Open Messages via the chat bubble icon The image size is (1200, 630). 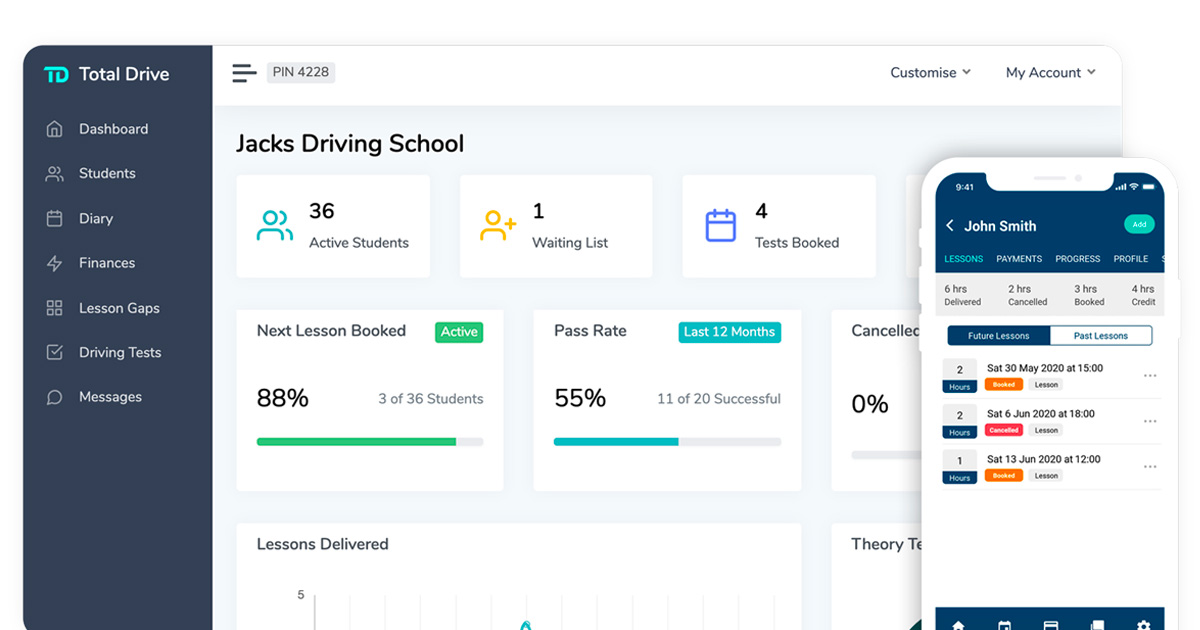click(x=54, y=397)
